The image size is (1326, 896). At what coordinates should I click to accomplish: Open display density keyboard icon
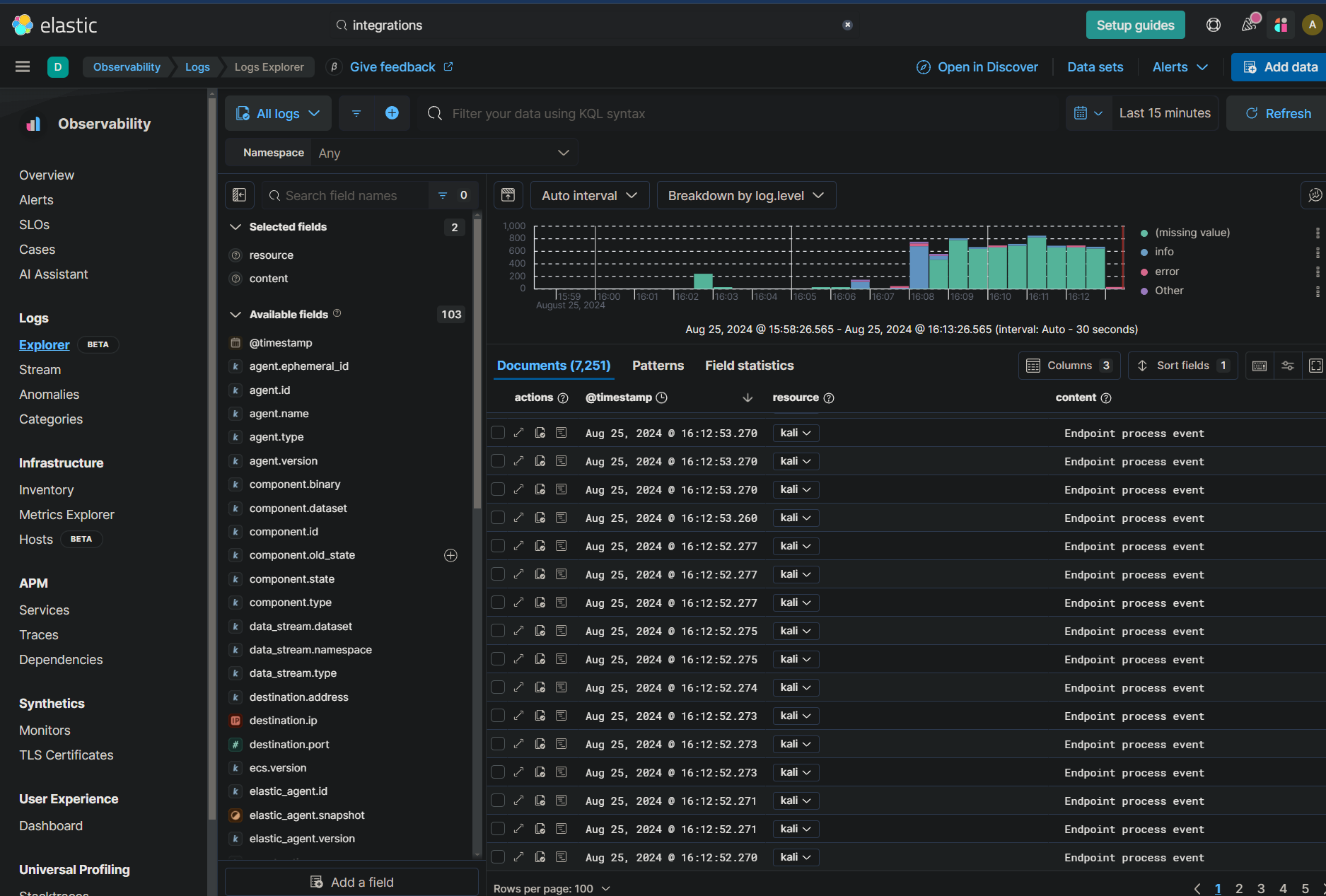pos(1260,366)
